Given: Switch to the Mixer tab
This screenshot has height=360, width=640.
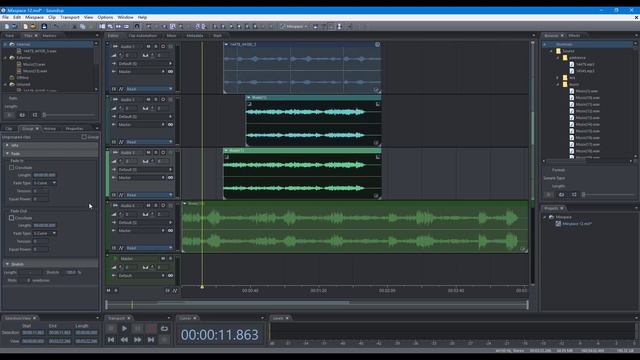Looking at the screenshot, I should [172, 36].
